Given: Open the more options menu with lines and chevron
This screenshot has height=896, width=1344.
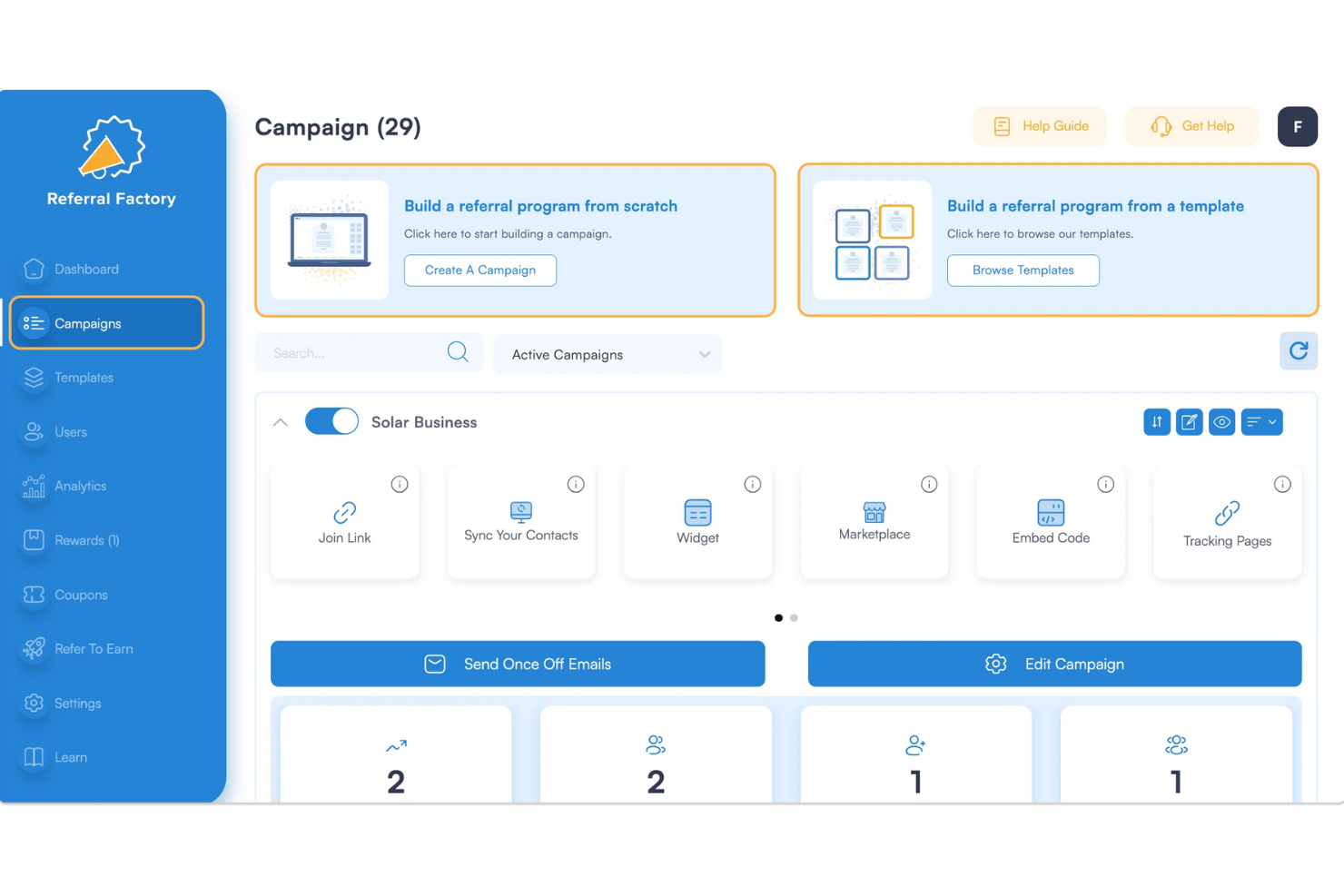Looking at the screenshot, I should 1262,422.
